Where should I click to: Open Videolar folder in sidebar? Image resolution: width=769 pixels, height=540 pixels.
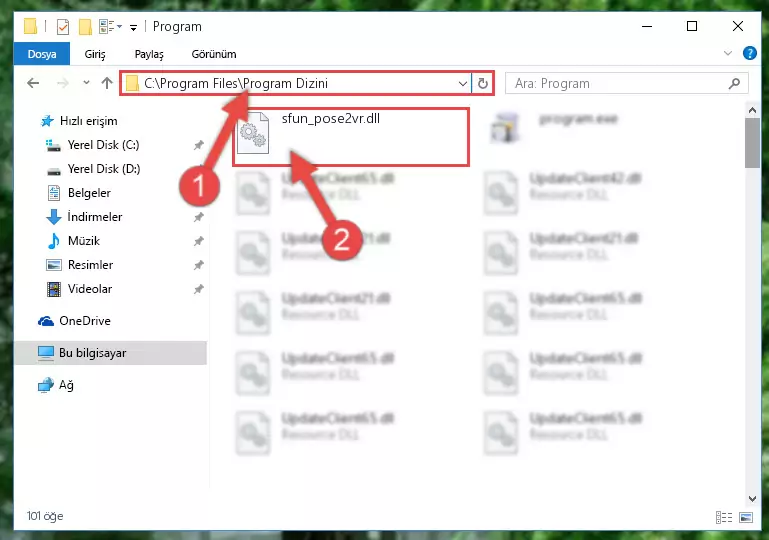click(90, 289)
